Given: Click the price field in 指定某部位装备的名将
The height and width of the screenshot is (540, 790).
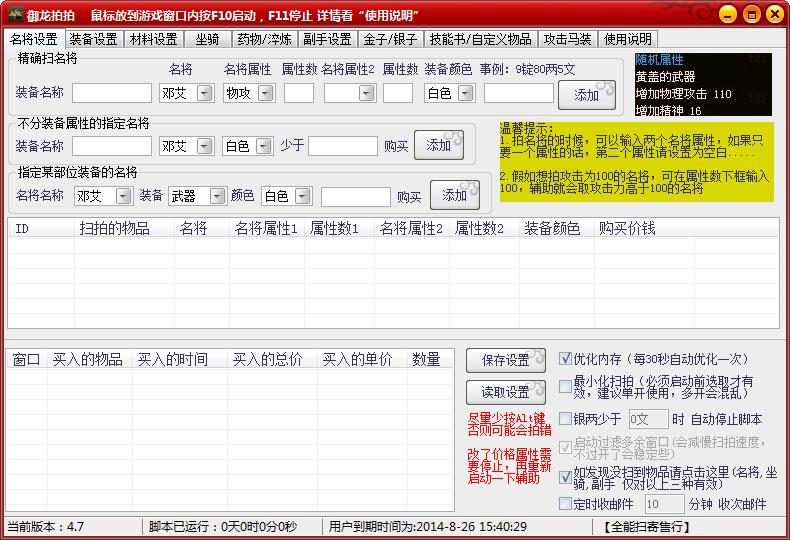Looking at the screenshot, I should [356, 196].
